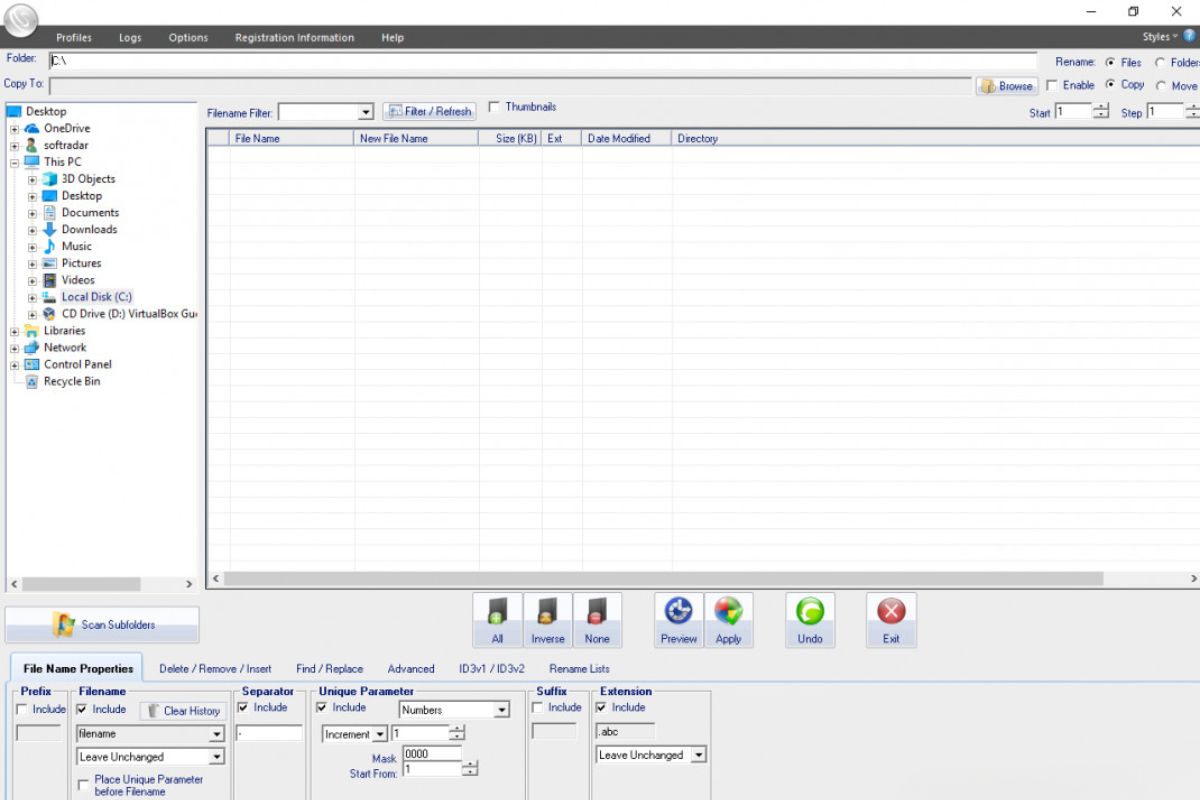This screenshot has width=1200, height=800.
Task: Enable the Thumbnails checkbox
Action: pos(494,107)
